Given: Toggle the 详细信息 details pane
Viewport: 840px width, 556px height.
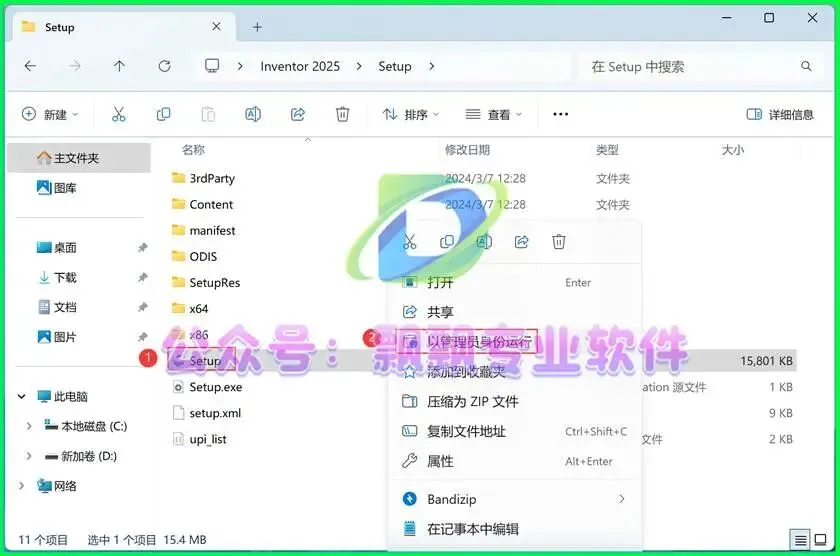Looking at the screenshot, I should [780, 114].
